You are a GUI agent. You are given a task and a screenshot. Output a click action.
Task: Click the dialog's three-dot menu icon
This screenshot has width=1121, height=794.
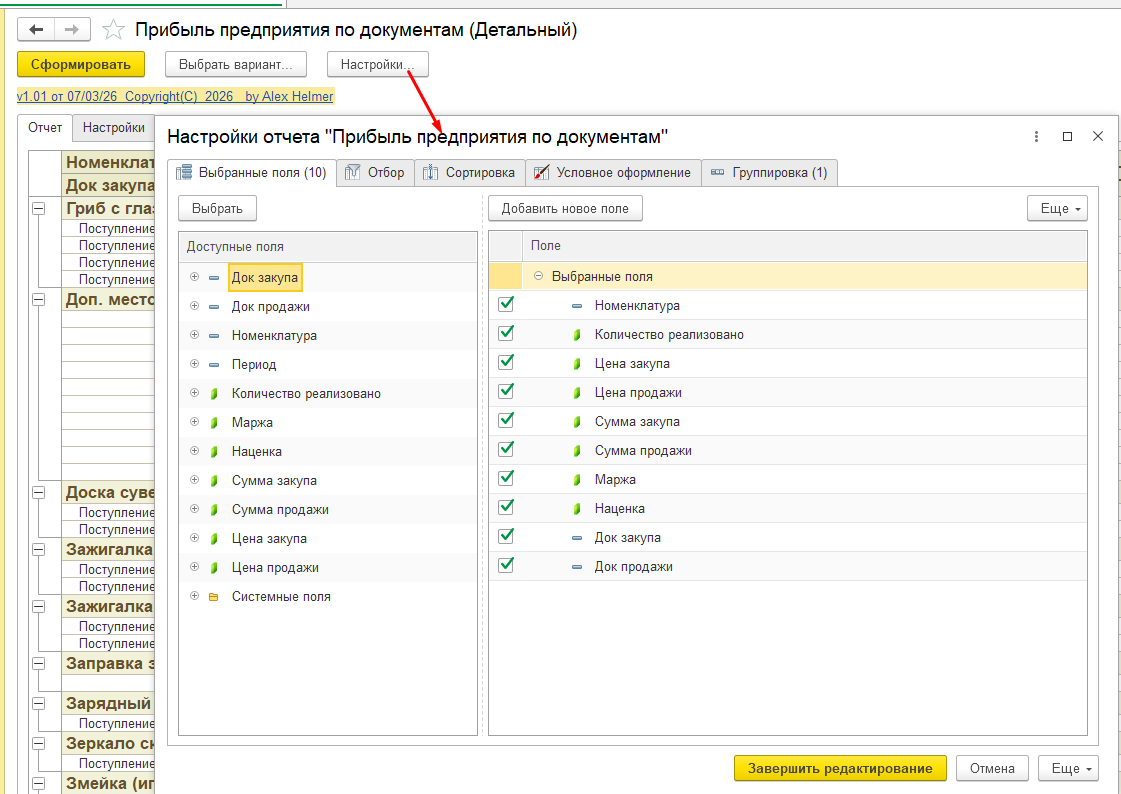point(1037,136)
